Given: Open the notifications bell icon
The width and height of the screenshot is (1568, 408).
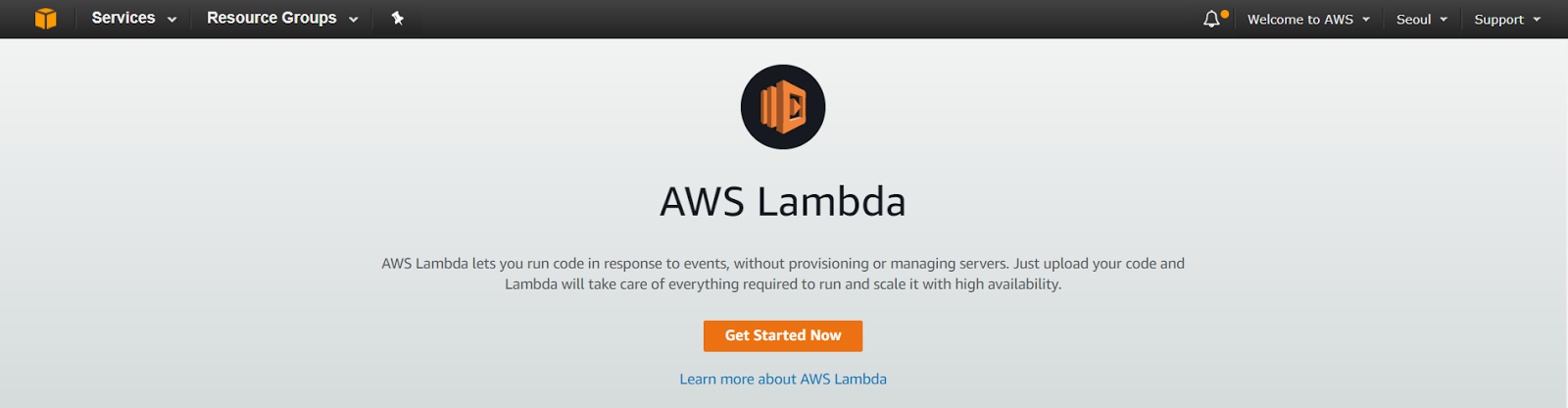Looking at the screenshot, I should point(1212,19).
